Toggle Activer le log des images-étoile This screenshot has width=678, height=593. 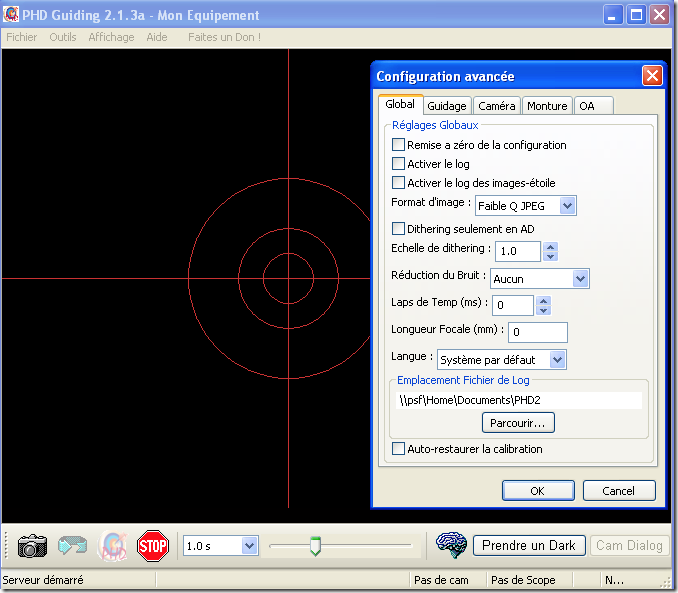[x=398, y=183]
